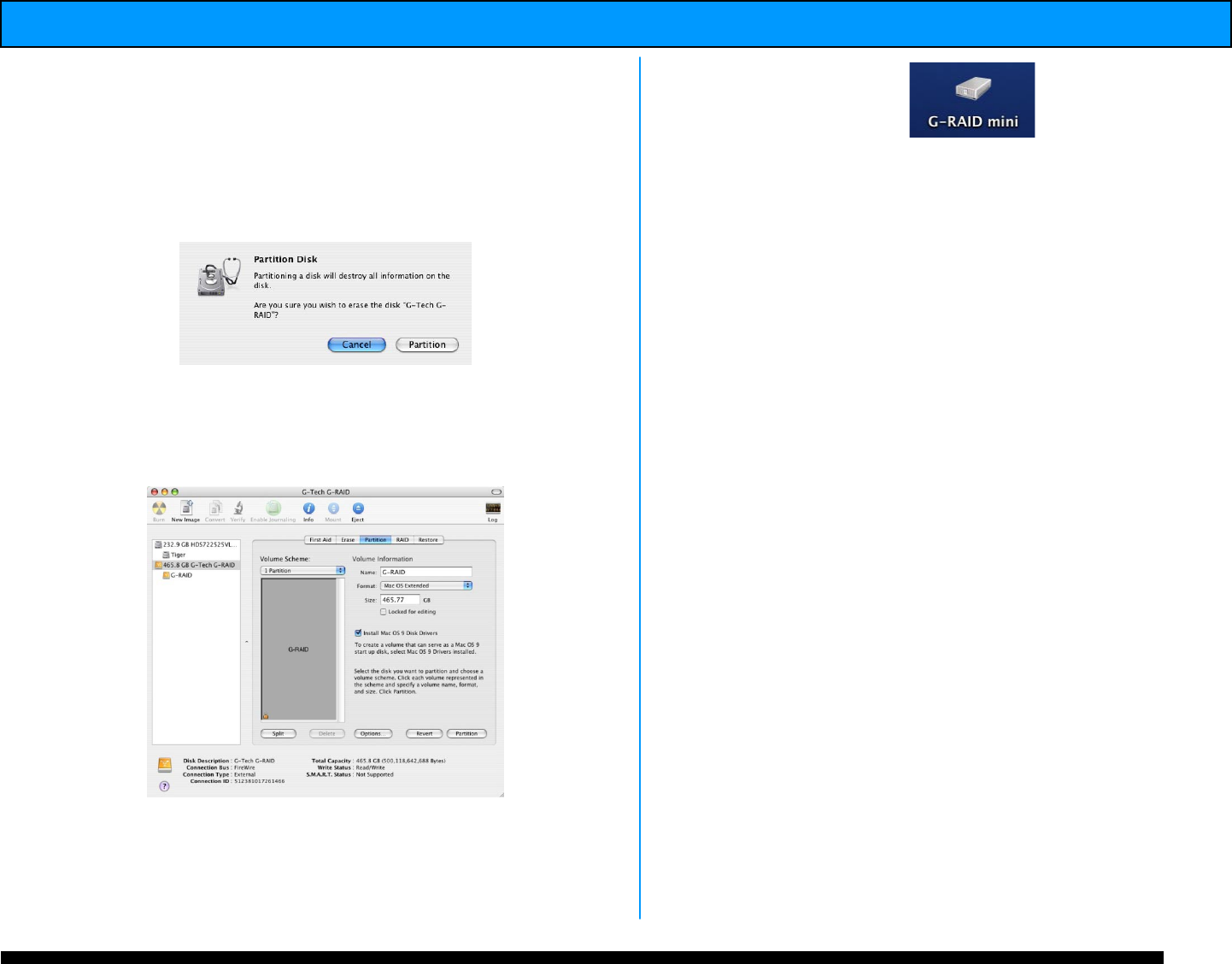Open the Log icon in the toolbar
This screenshot has height=964, width=1232.
tap(492, 509)
